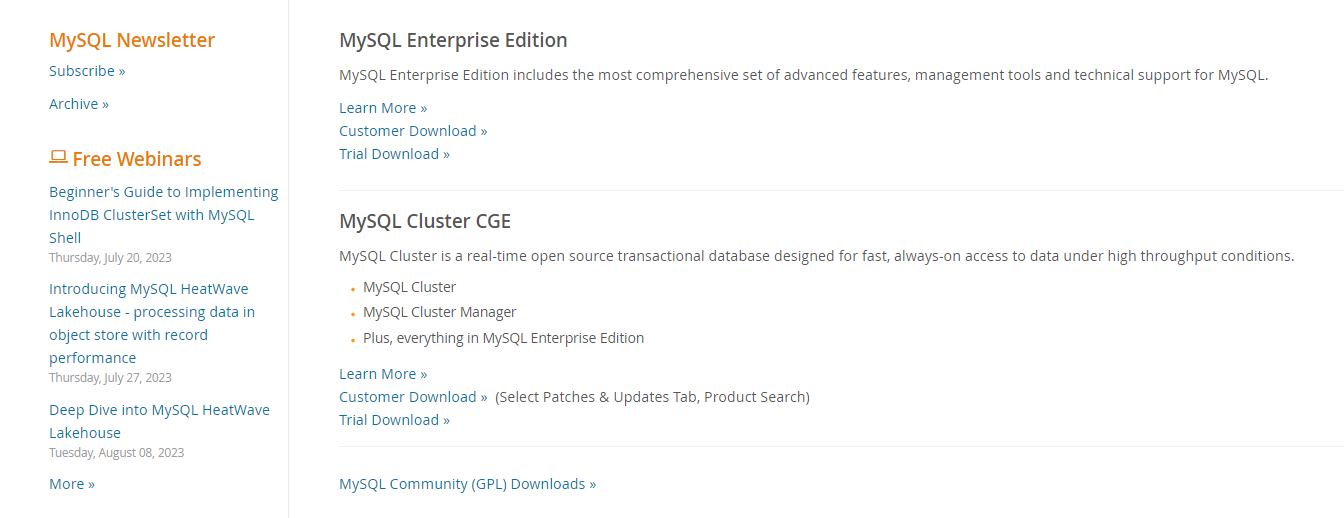Open Trial Download for Enterprise Edition
This screenshot has width=1344, height=518.
pos(394,154)
